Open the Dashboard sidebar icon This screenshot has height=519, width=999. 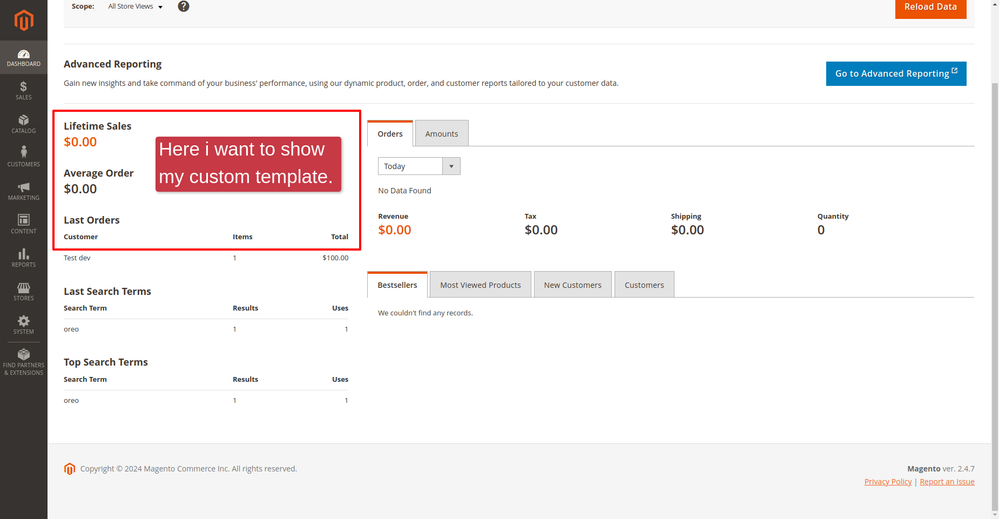[x=23, y=57]
